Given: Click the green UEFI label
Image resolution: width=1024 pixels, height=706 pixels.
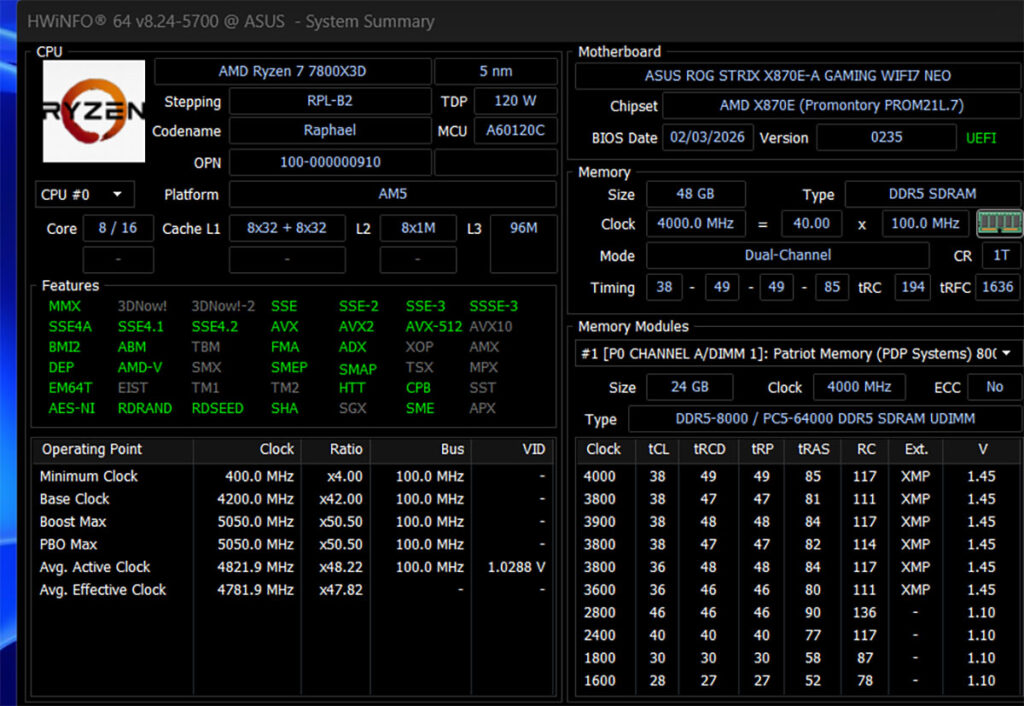Looking at the screenshot, I should [x=981, y=138].
